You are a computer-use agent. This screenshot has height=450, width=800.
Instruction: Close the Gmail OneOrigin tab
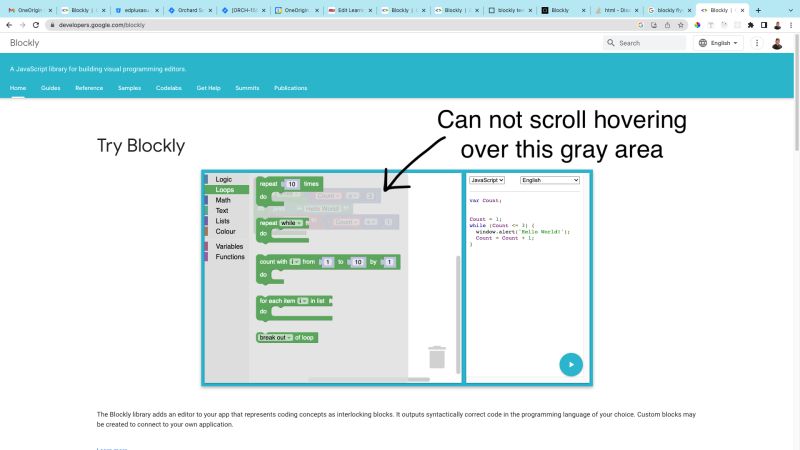tap(50, 10)
